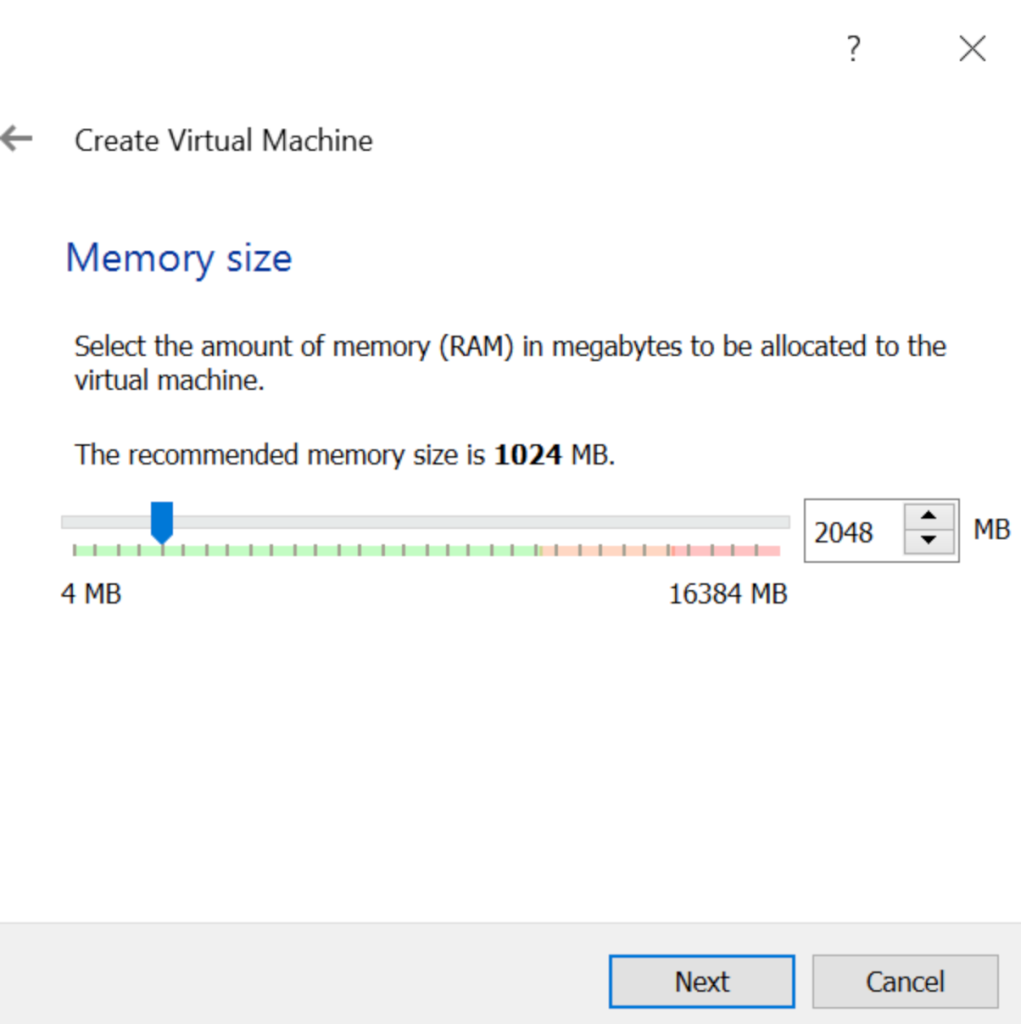Click the MB unit label beside spinner

pos(991,529)
